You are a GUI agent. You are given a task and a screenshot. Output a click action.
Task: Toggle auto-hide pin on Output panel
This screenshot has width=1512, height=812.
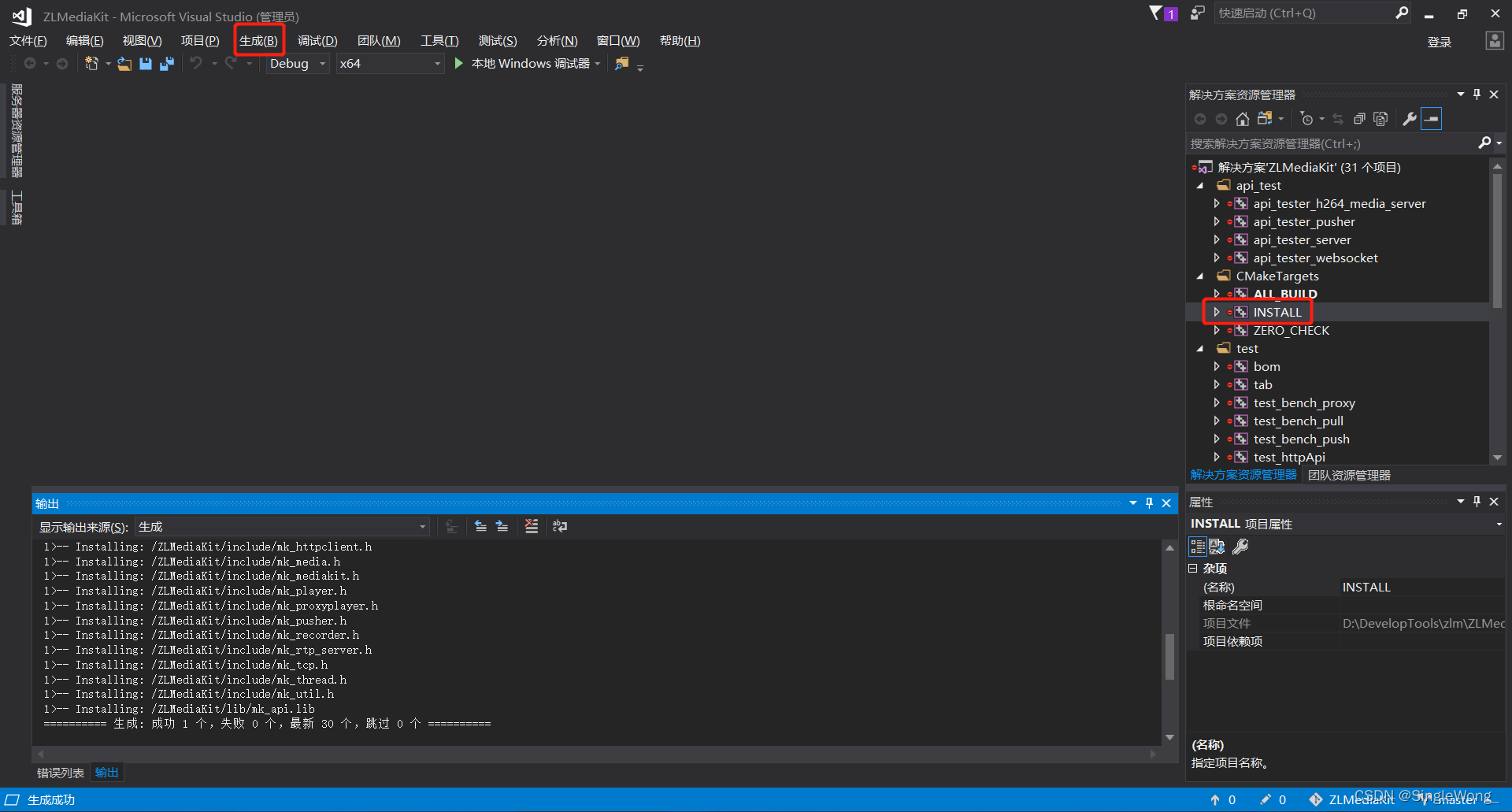[x=1149, y=502]
